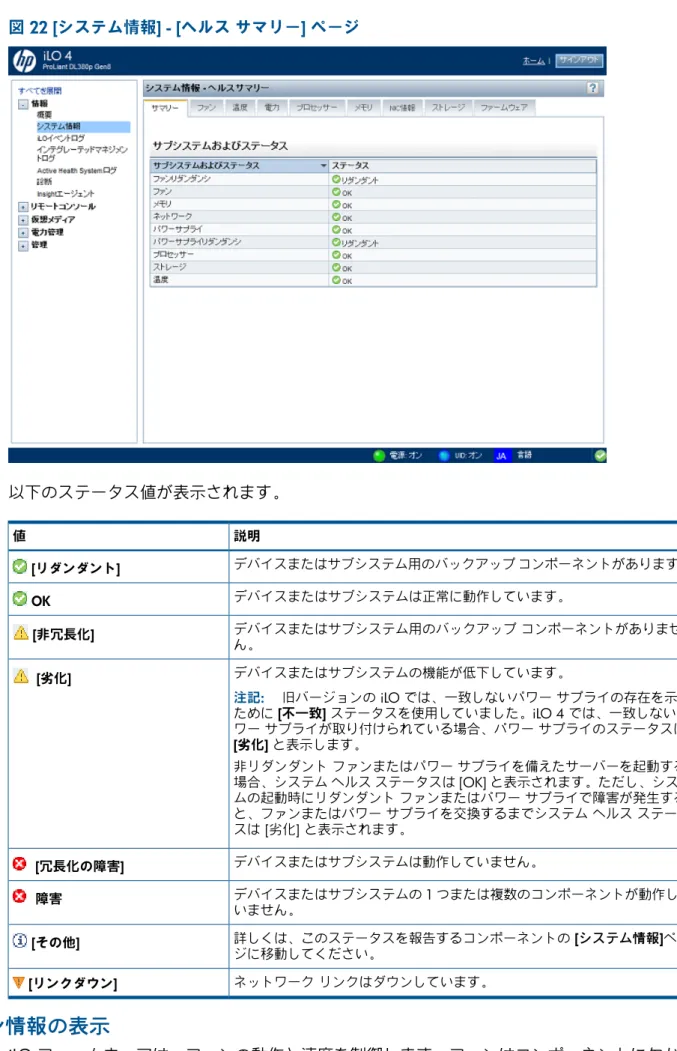Click the OK status icon for ストレージ
Image resolution: width=677 pixels, height=1051 pixels.
[336, 267]
